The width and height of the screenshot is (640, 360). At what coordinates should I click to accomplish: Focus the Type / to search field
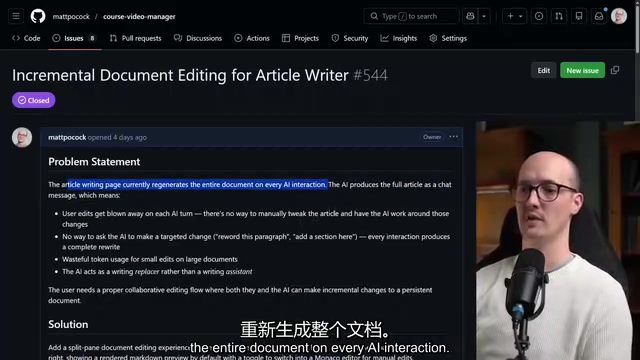pyautogui.click(x=411, y=16)
